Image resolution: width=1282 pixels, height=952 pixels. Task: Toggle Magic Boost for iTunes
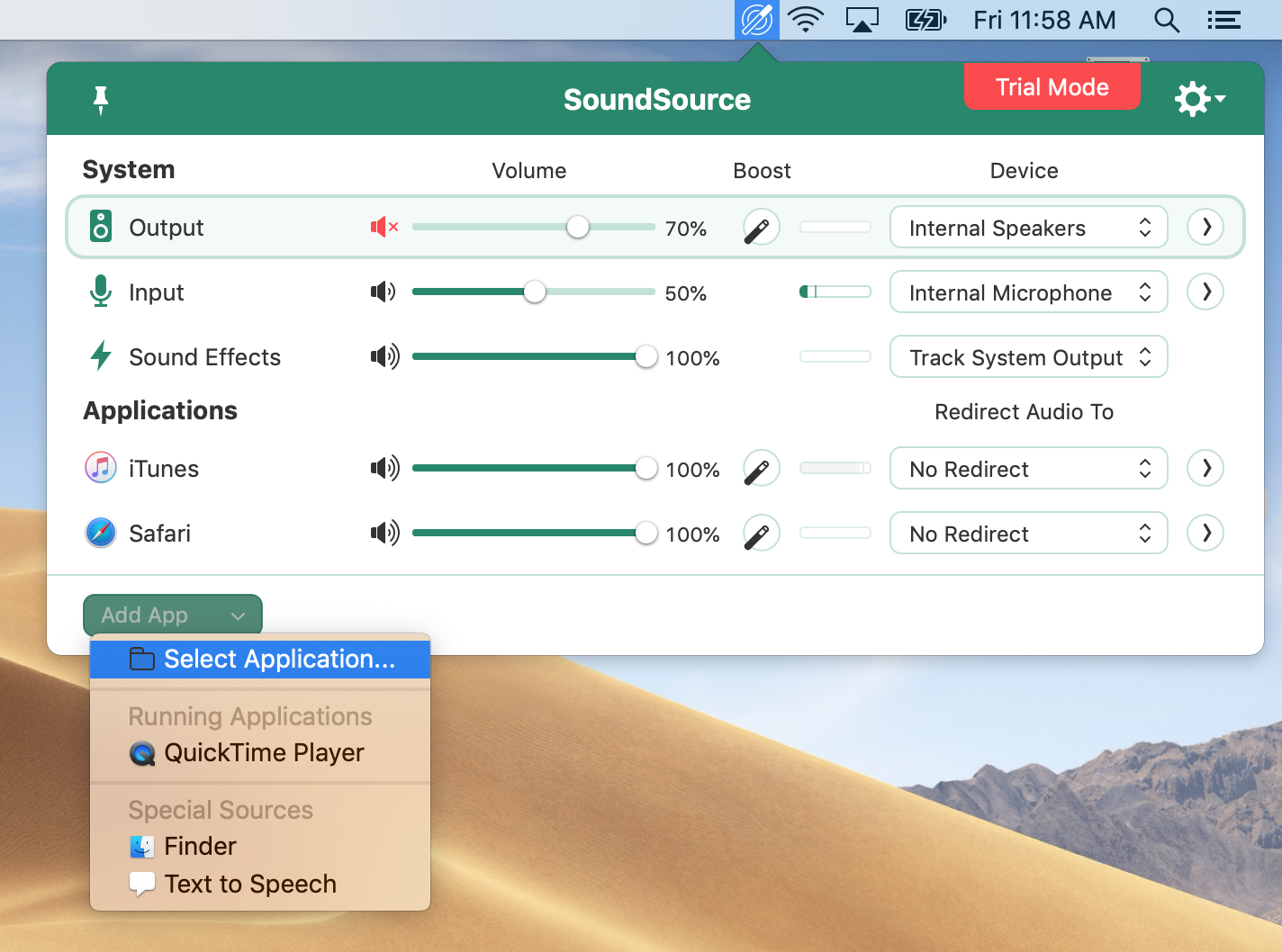pos(761,469)
